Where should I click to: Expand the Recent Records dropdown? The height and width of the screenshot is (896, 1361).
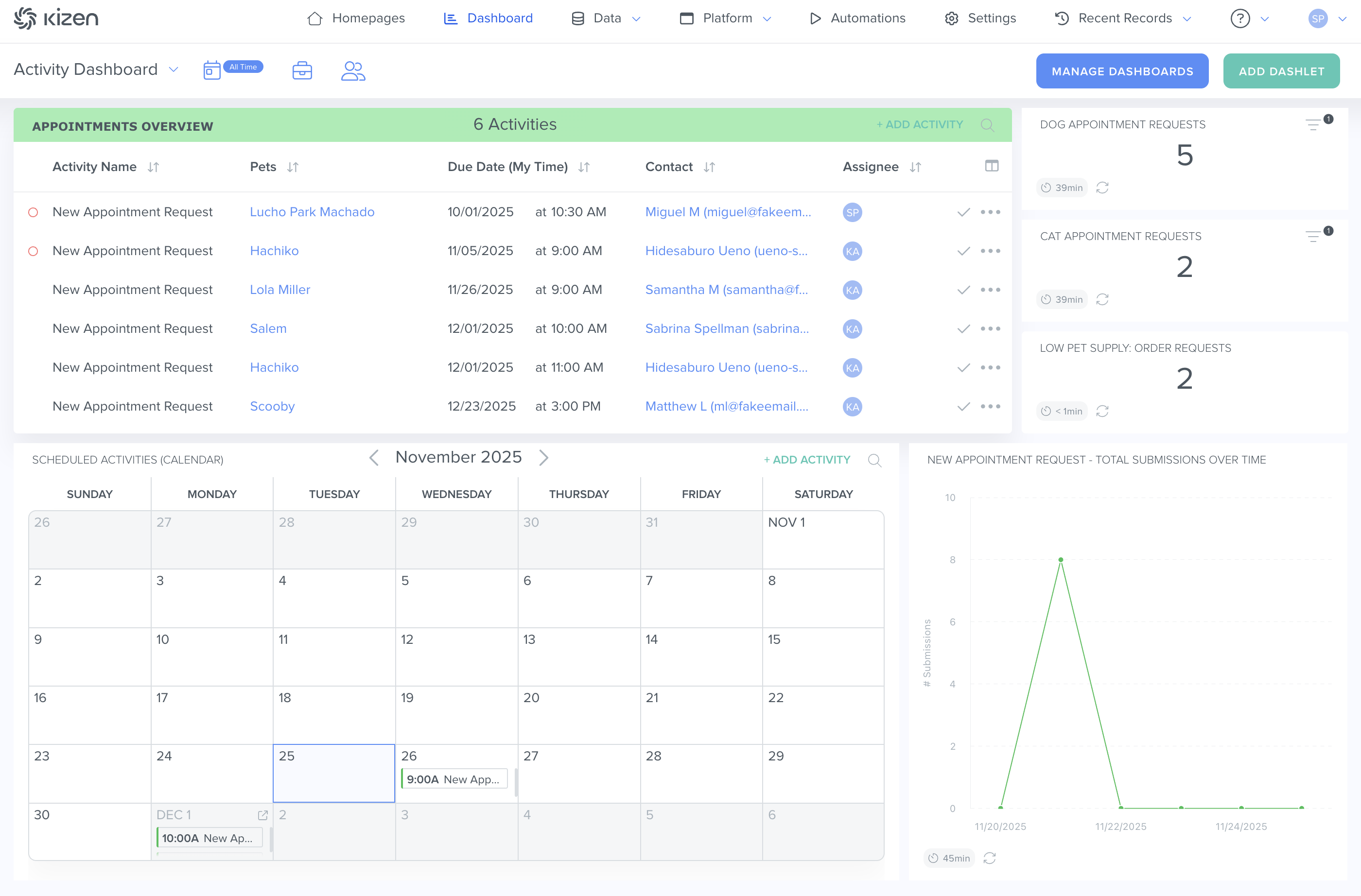coord(1124,18)
